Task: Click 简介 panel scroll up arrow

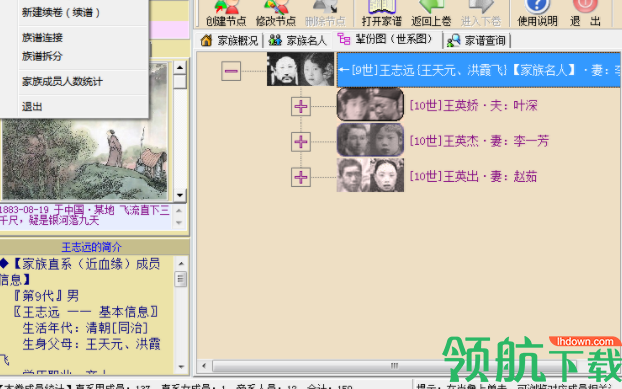Action: click(x=181, y=263)
